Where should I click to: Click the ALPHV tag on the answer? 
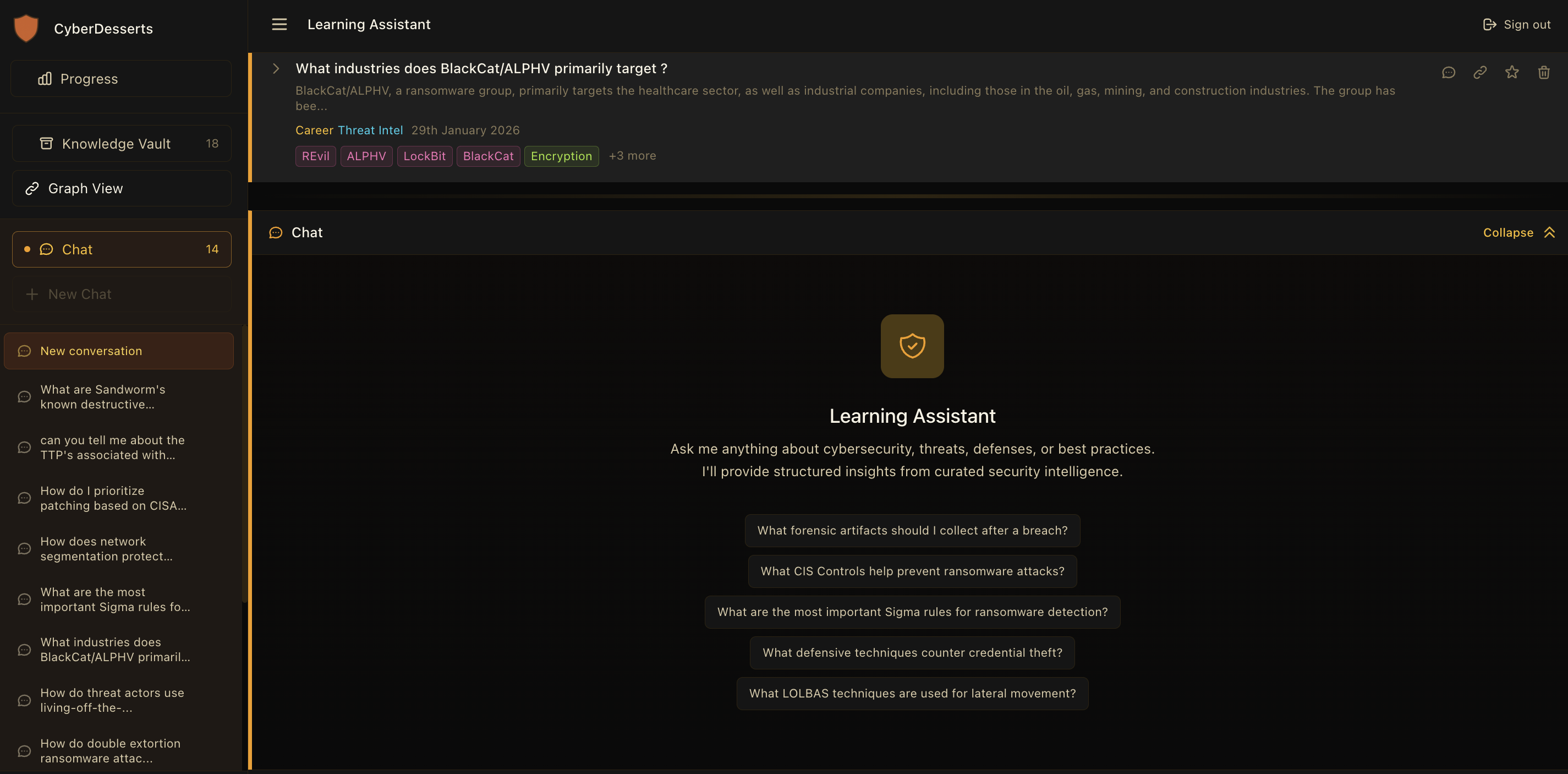pos(366,156)
